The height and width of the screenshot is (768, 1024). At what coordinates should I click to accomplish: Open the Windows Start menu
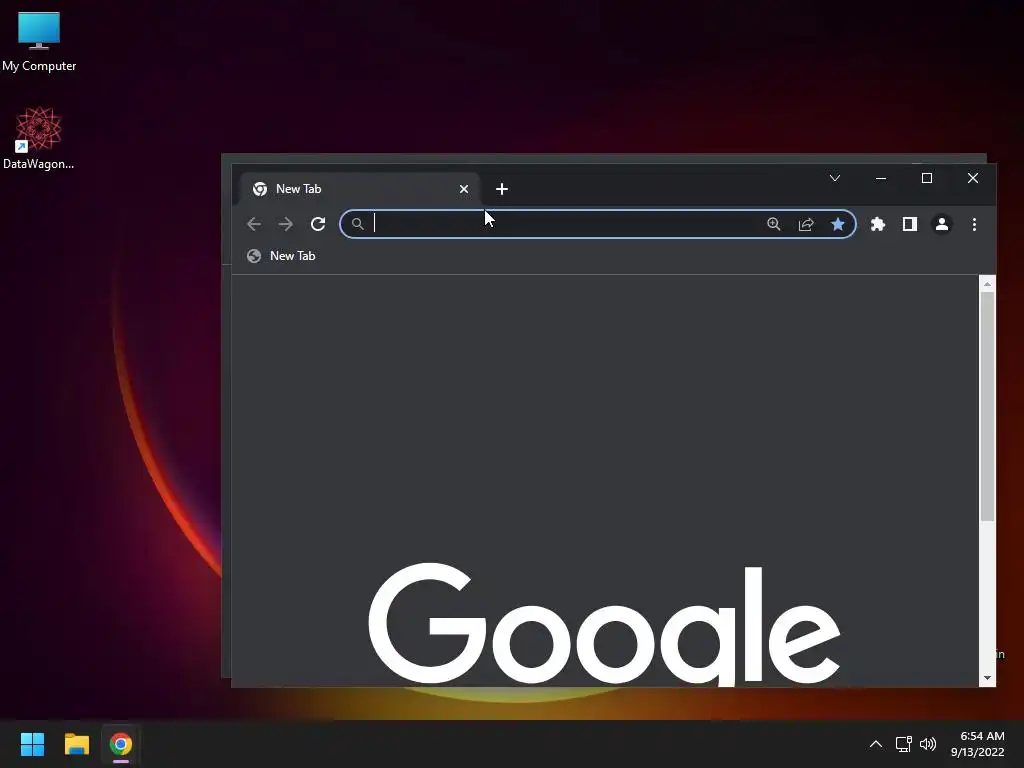[32, 744]
